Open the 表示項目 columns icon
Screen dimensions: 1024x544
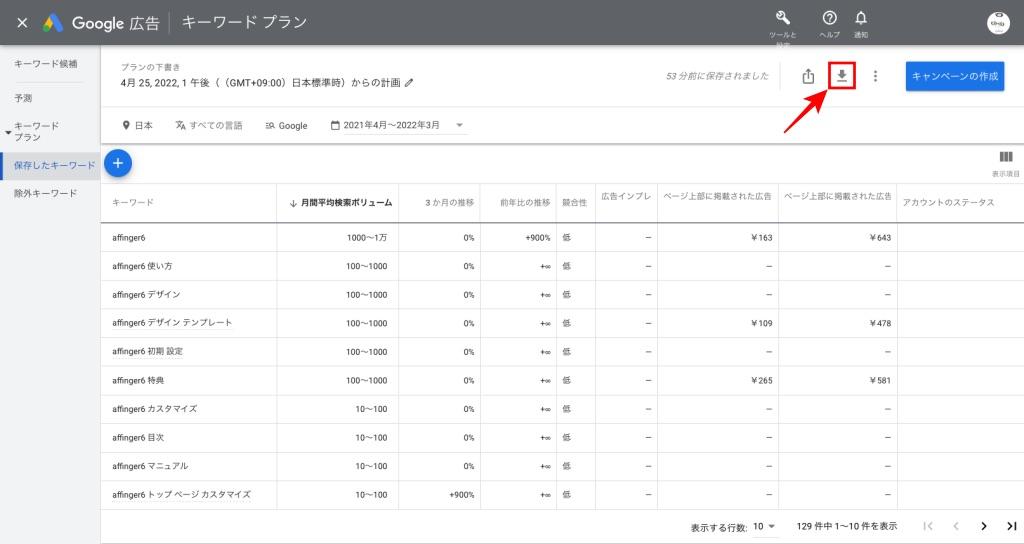click(1006, 157)
